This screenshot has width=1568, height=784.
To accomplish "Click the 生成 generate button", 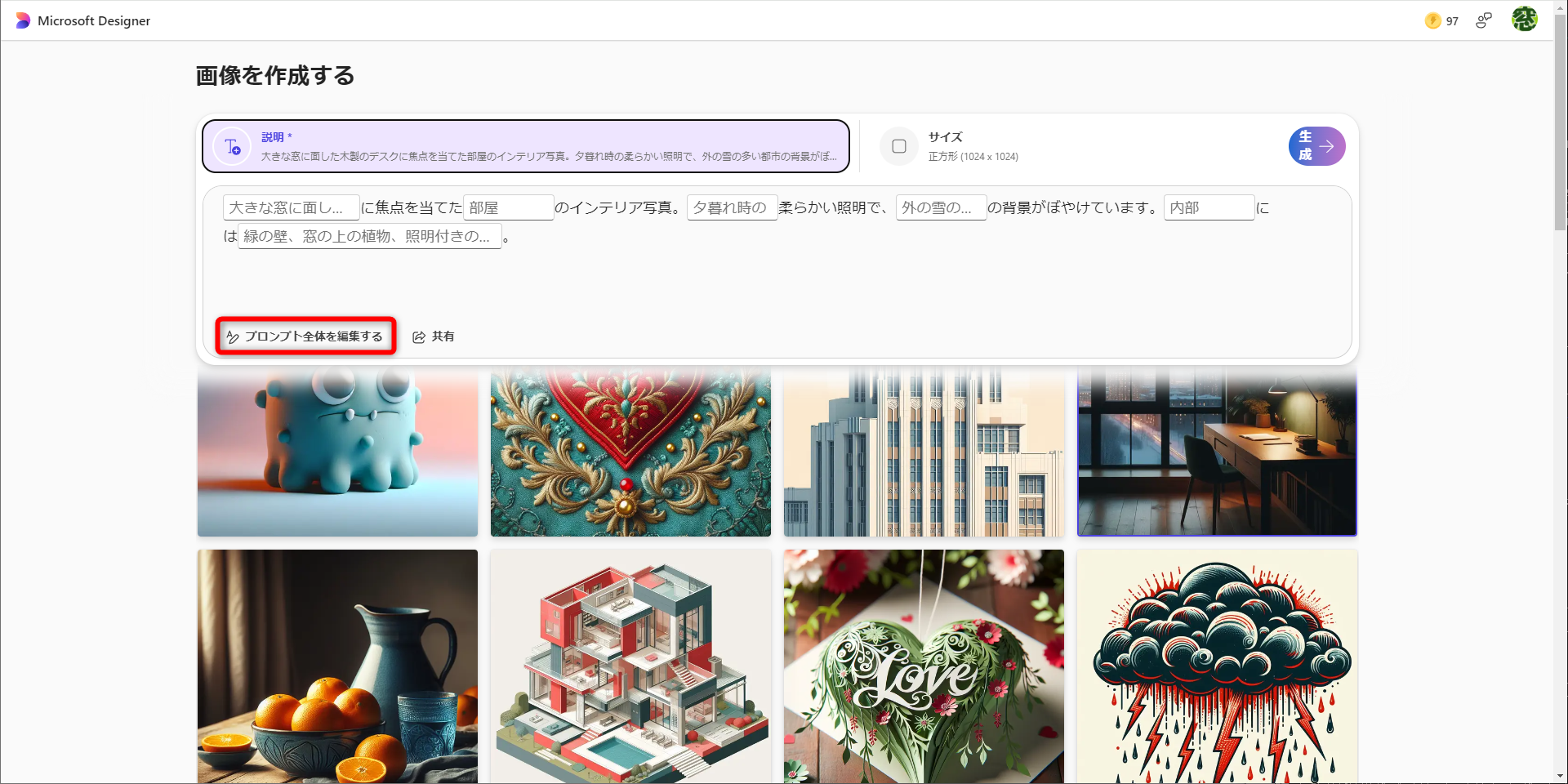I will [1316, 145].
